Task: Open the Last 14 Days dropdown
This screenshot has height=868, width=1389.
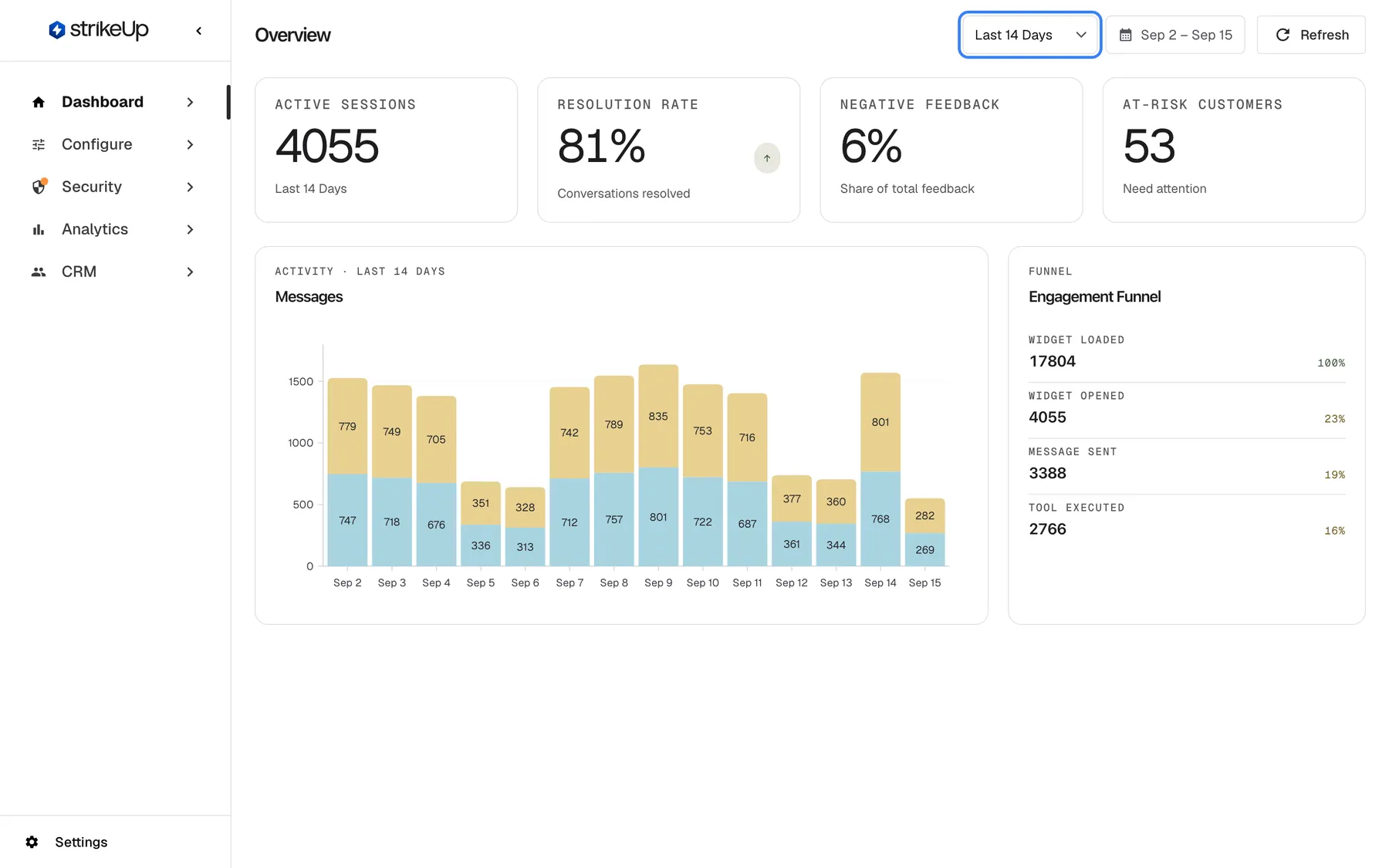Action: pos(1029,35)
